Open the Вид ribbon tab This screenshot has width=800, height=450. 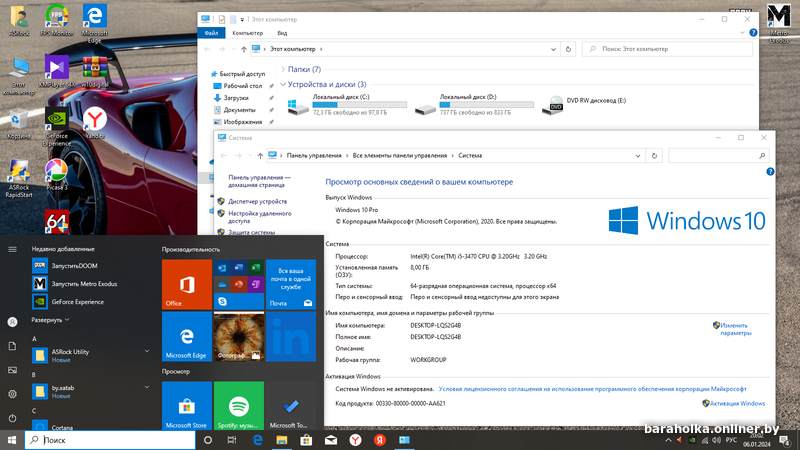283,33
